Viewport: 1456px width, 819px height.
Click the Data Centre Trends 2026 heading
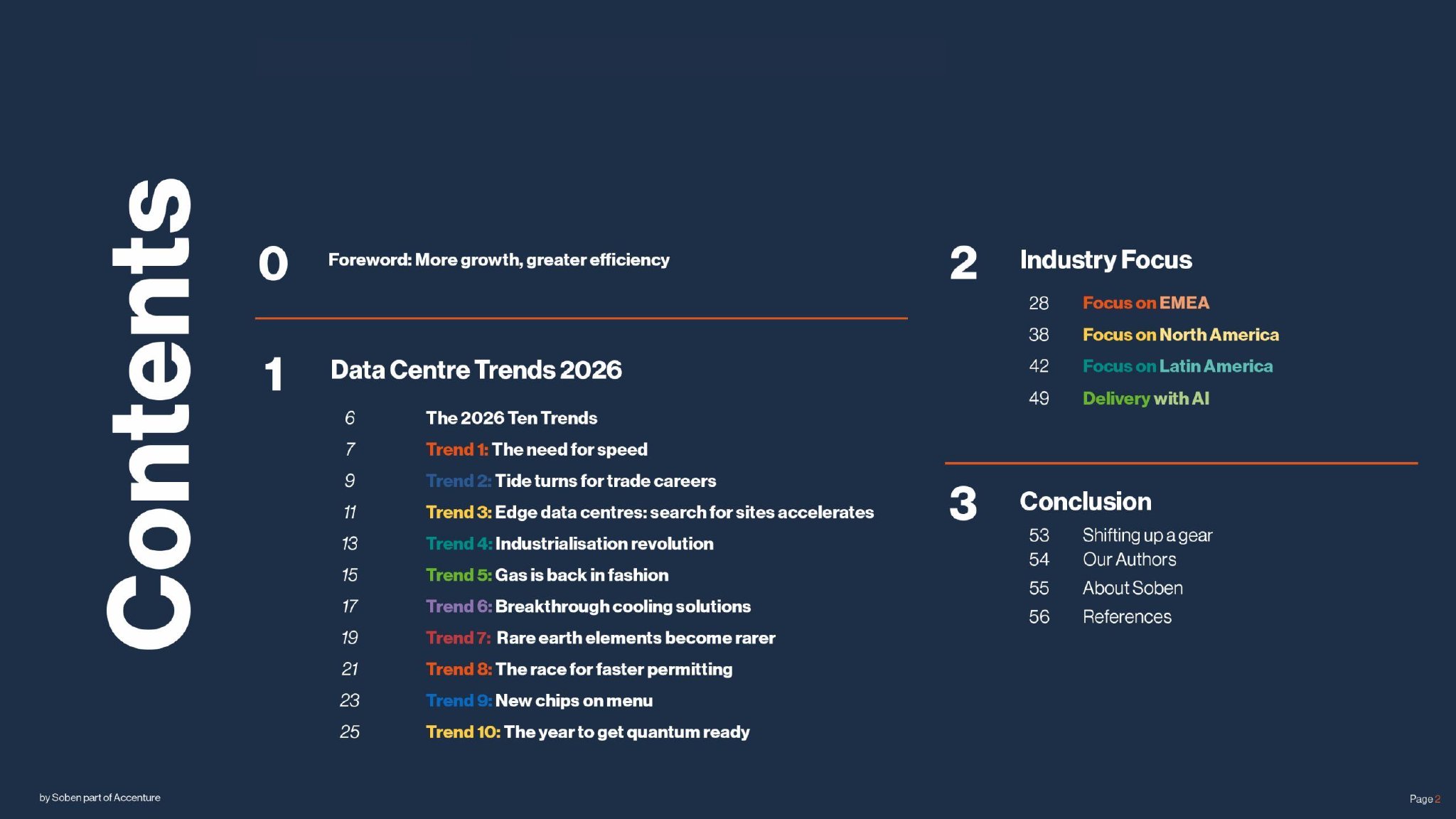(x=476, y=370)
